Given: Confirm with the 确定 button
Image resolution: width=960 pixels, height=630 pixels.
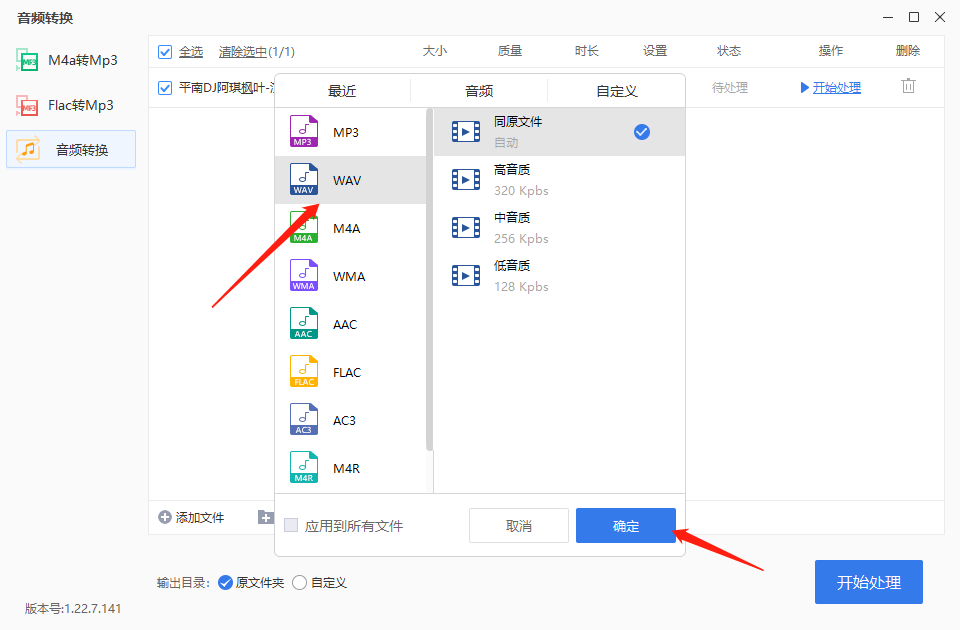Looking at the screenshot, I should (x=626, y=525).
